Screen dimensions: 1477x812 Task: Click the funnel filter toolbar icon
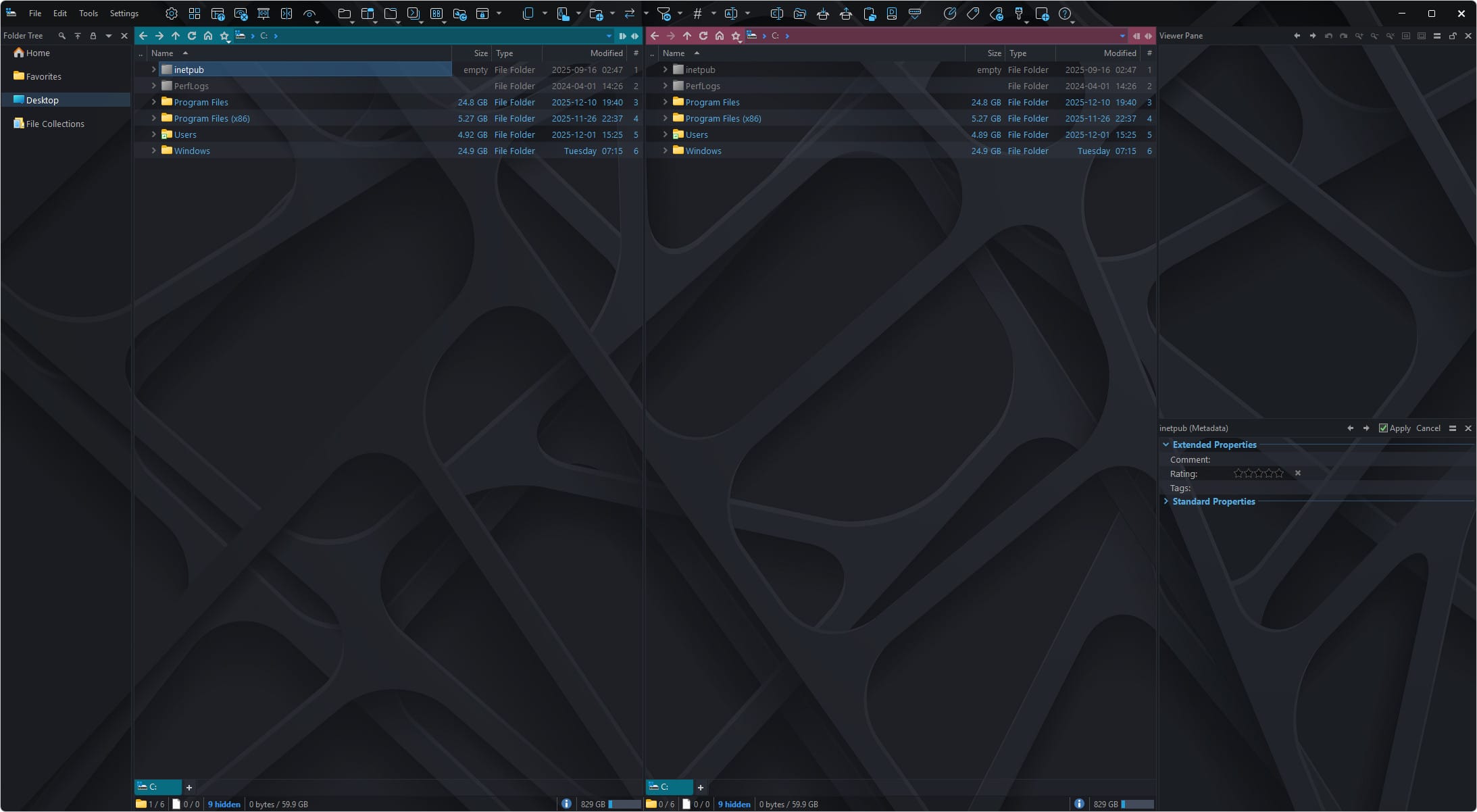click(664, 14)
